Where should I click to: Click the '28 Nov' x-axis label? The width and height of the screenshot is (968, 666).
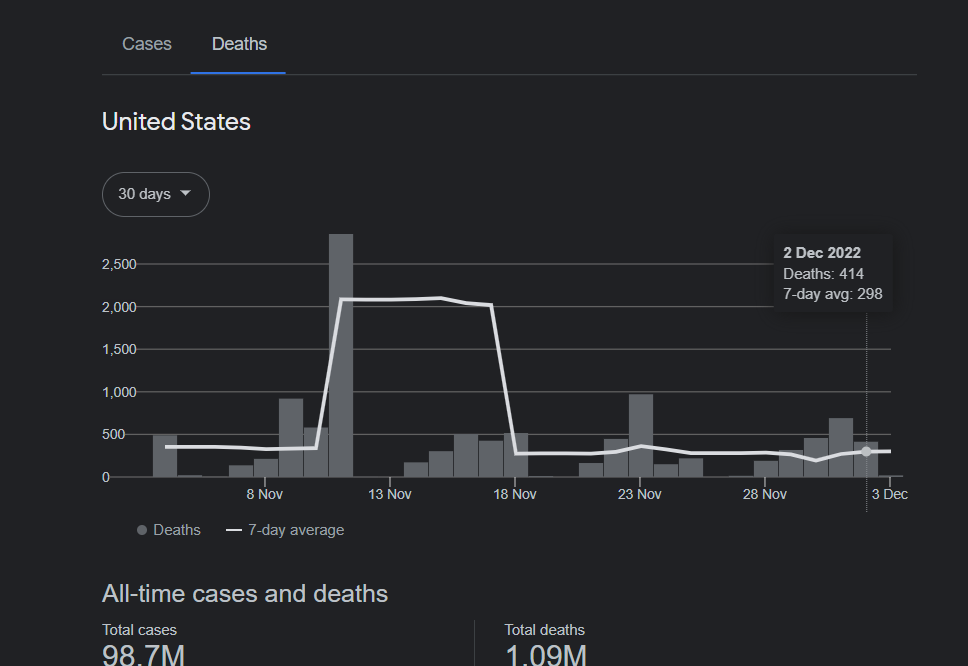pyautogui.click(x=765, y=494)
